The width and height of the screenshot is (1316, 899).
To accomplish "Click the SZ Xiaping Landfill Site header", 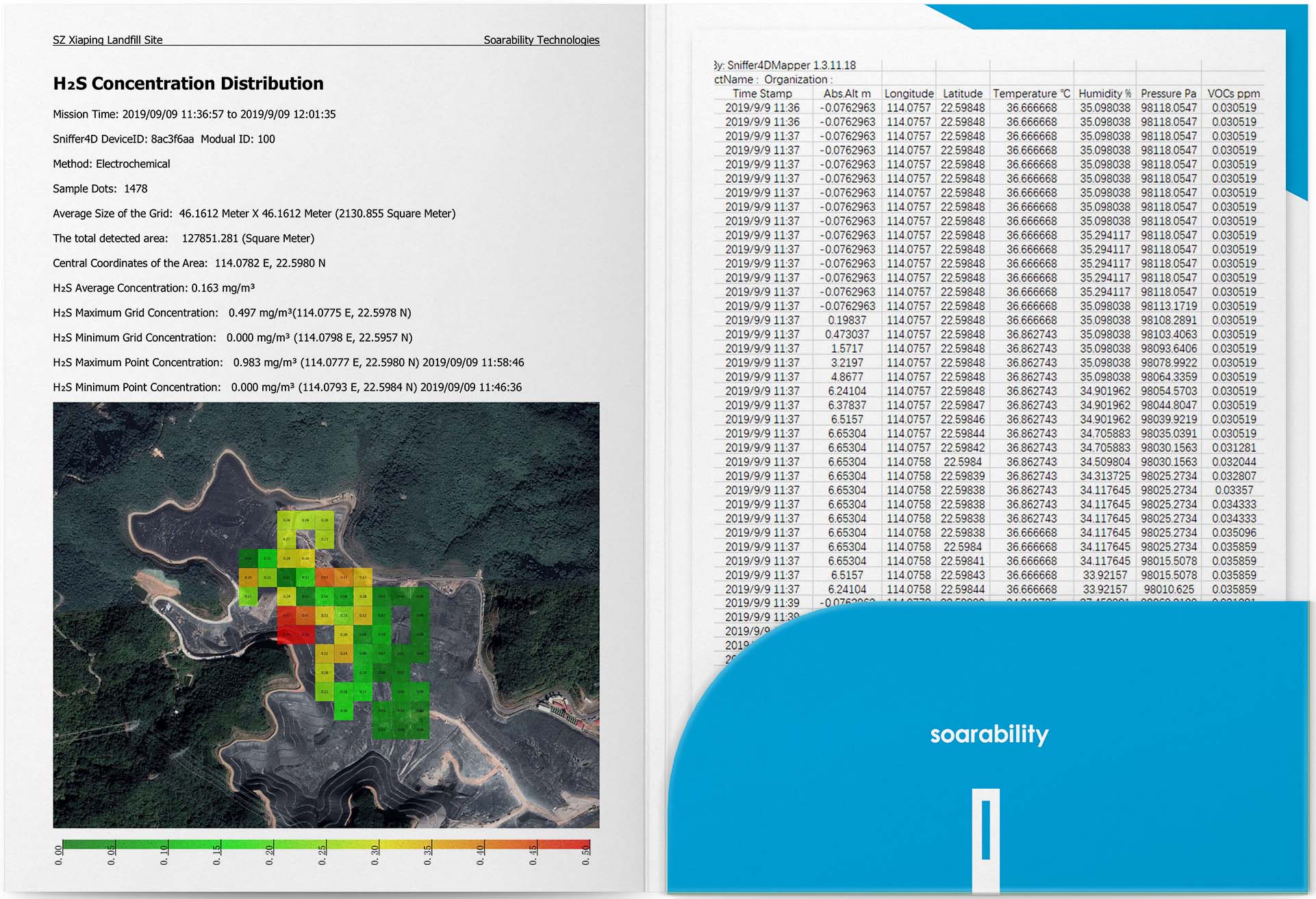I will [x=107, y=40].
